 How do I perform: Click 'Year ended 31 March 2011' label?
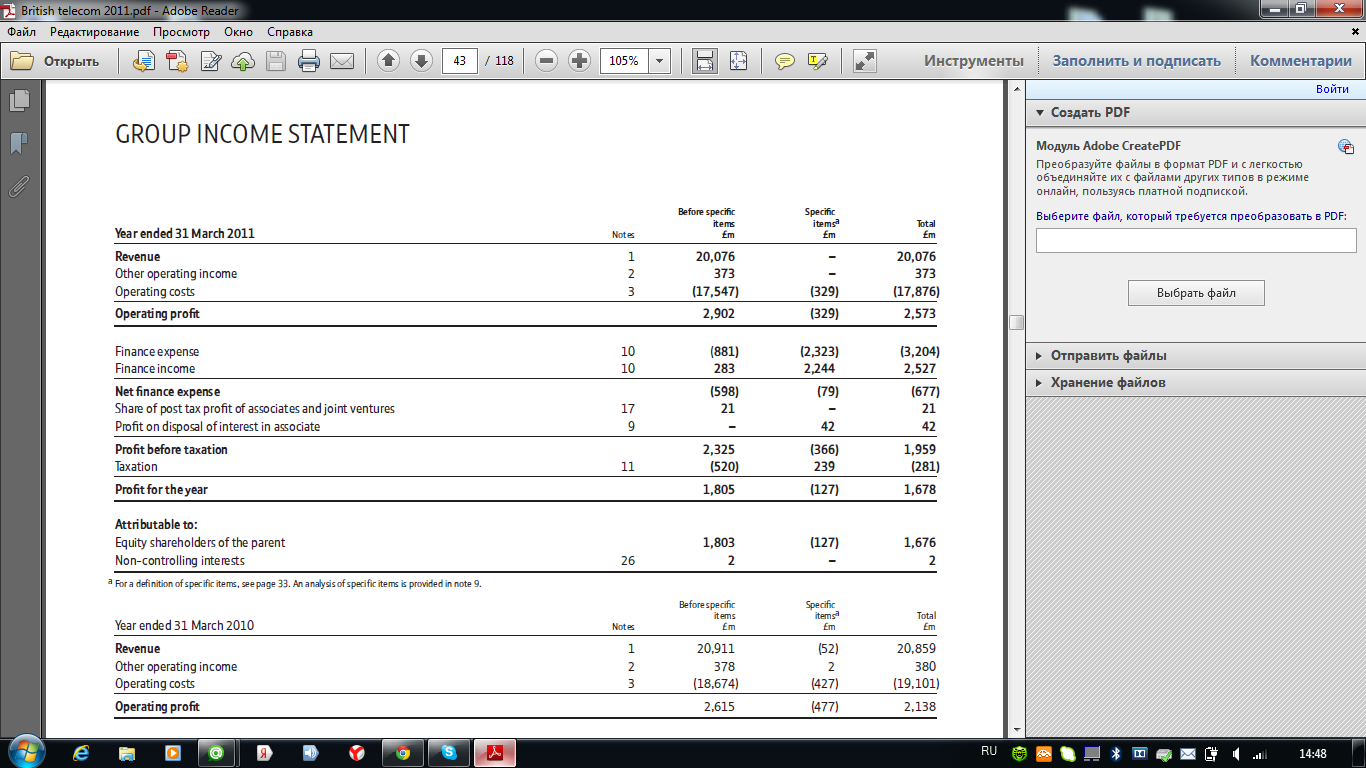coord(185,234)
